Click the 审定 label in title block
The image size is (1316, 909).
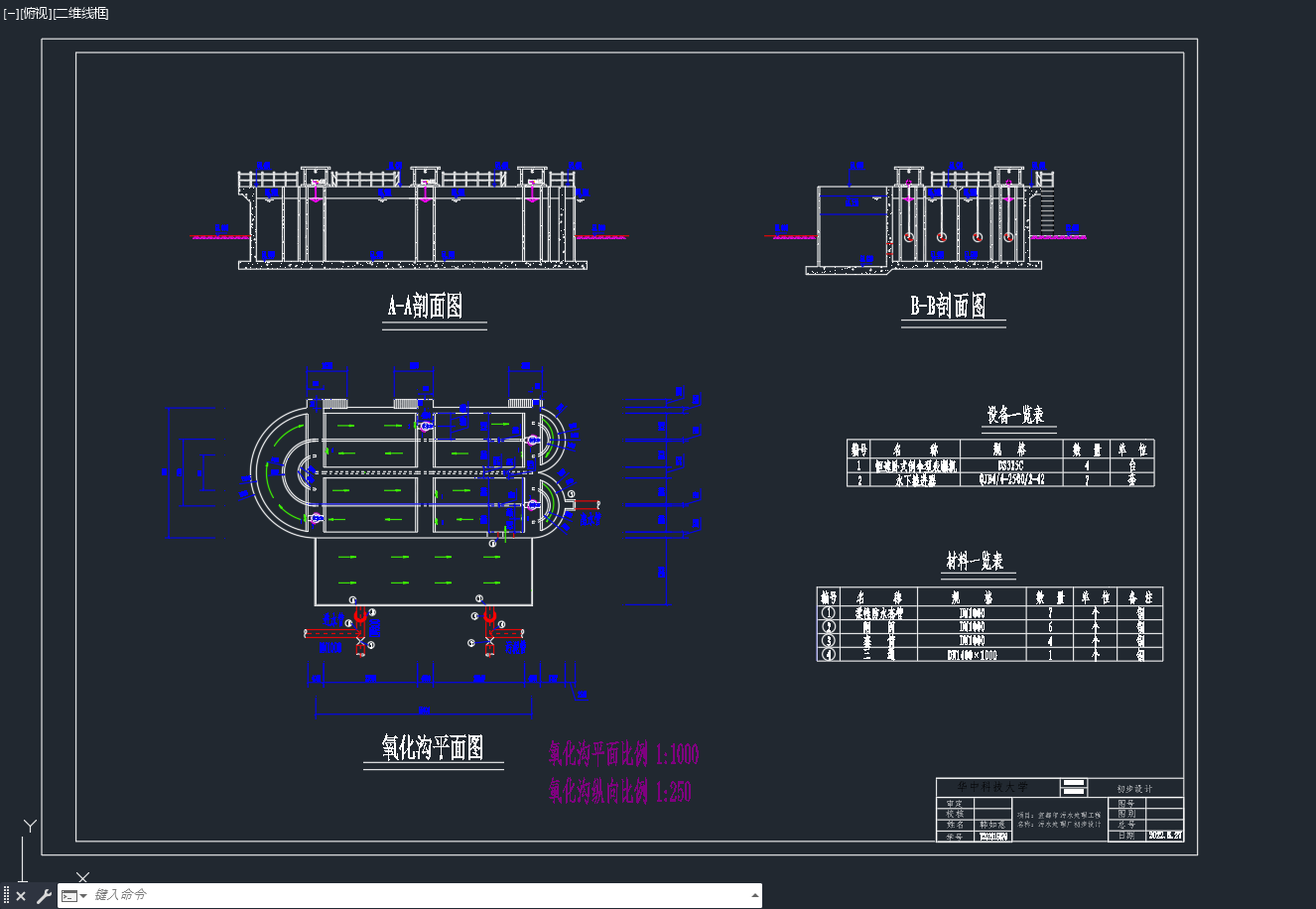pos(955,804)
